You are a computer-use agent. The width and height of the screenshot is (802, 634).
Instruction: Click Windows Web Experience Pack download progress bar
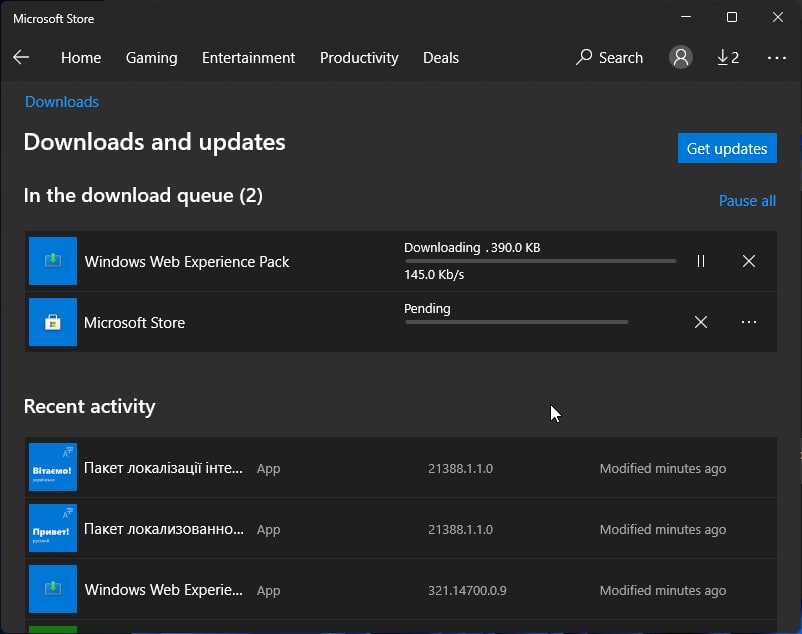540,261
